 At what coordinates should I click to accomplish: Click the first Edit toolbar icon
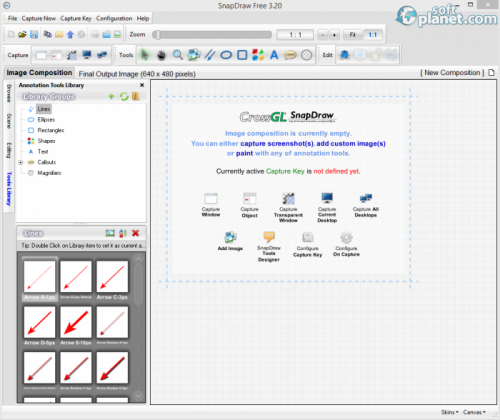click(344, 55)
